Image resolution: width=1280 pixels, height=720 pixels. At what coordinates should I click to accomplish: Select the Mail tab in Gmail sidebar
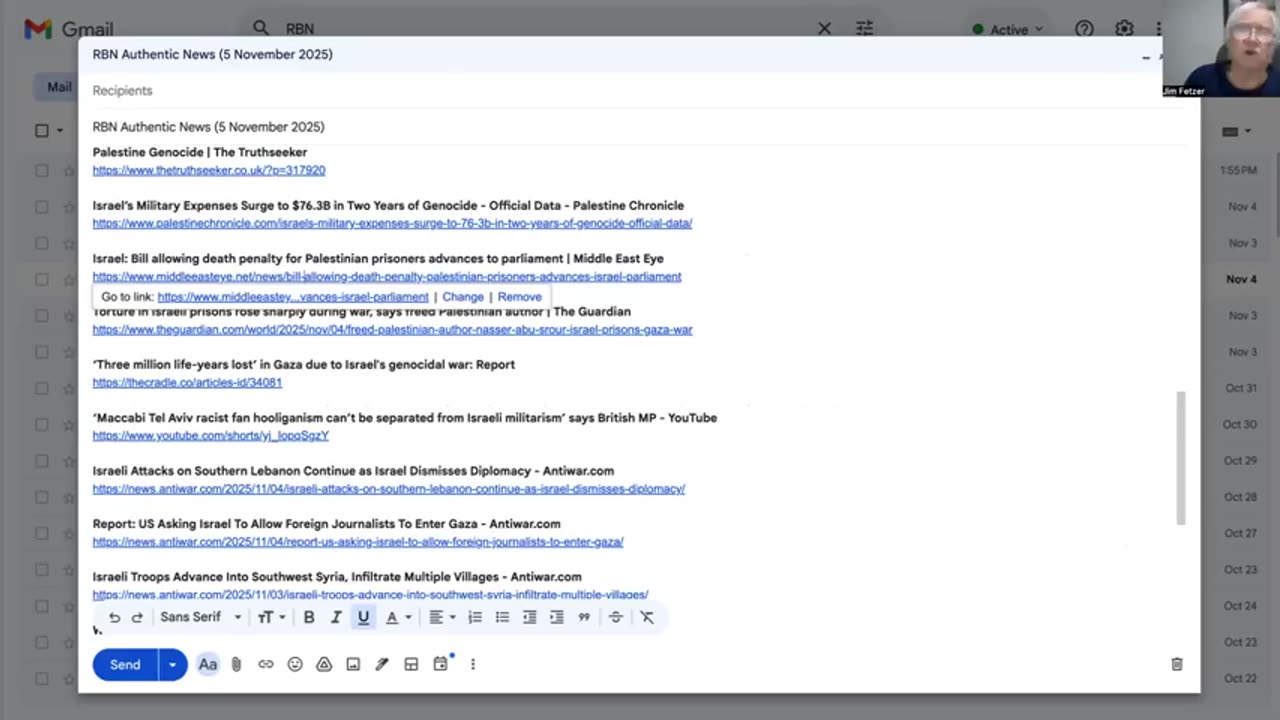tap(59, 87)
